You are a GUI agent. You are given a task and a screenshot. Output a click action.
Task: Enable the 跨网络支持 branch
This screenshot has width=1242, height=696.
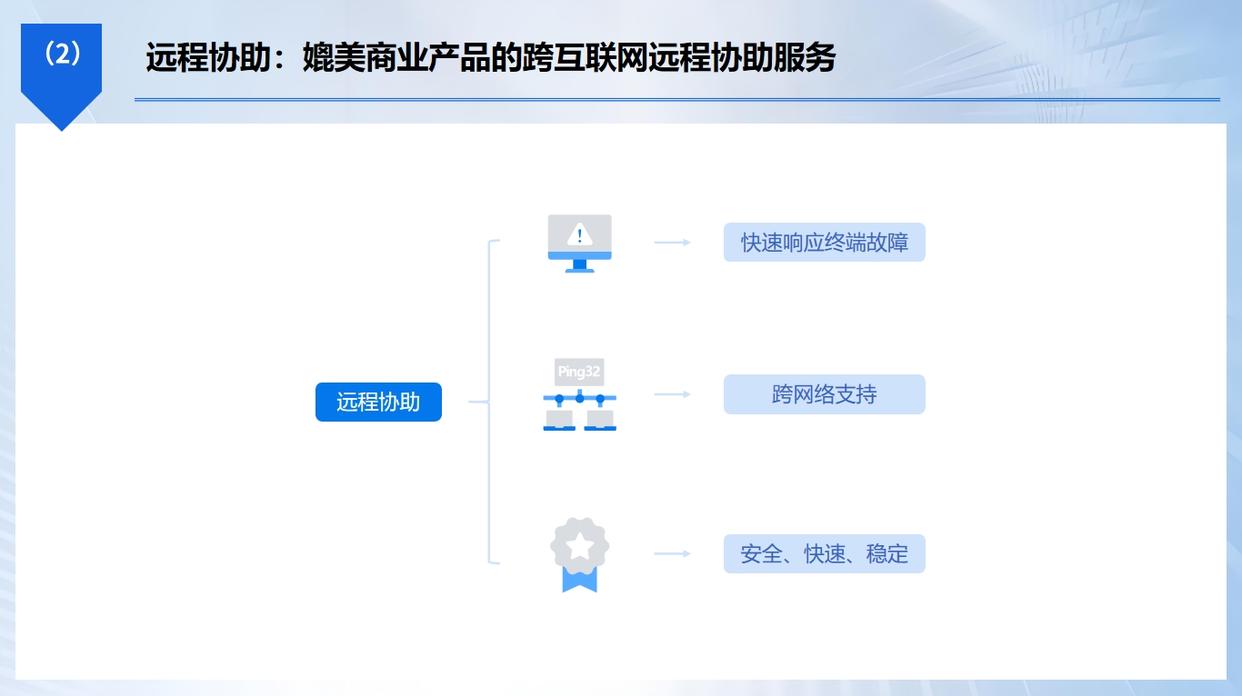click(824, 393)
